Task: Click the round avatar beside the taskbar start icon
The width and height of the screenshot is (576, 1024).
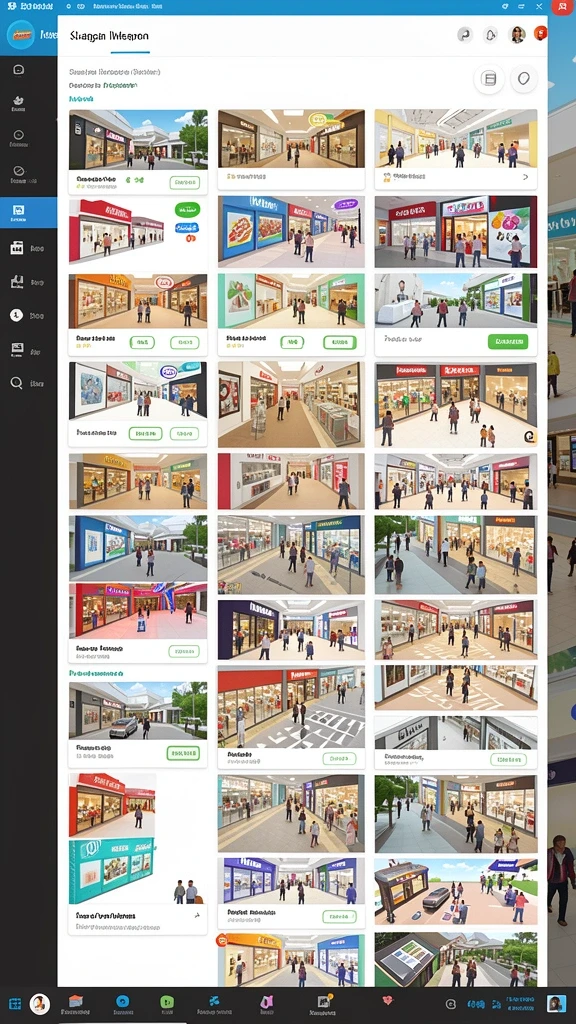Action: (40, 1004)
